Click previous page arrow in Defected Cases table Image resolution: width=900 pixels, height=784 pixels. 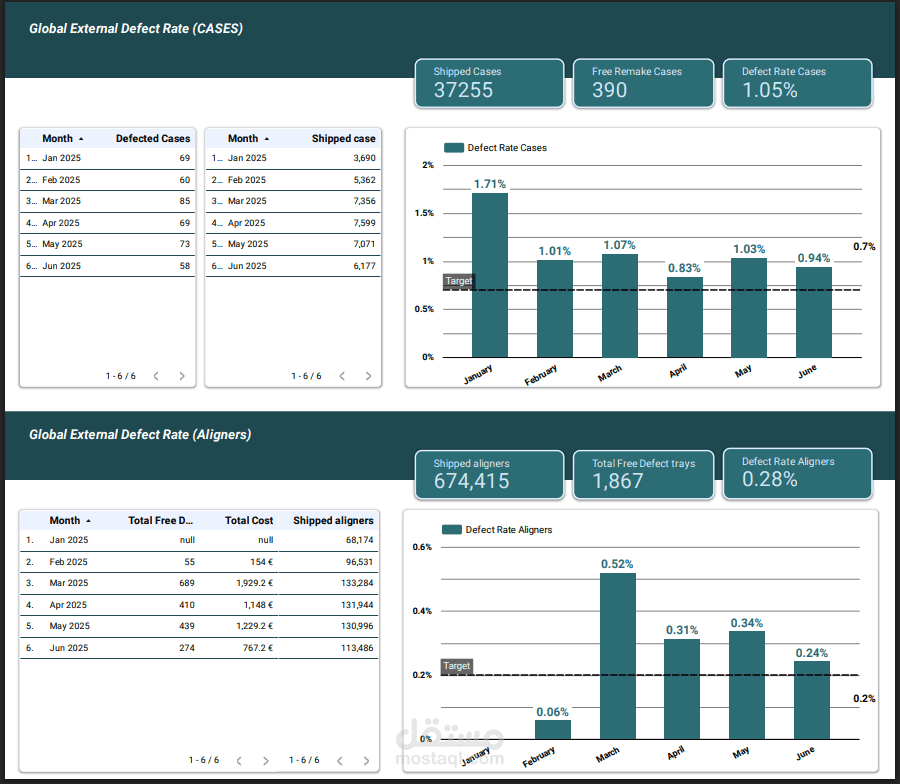156,376
